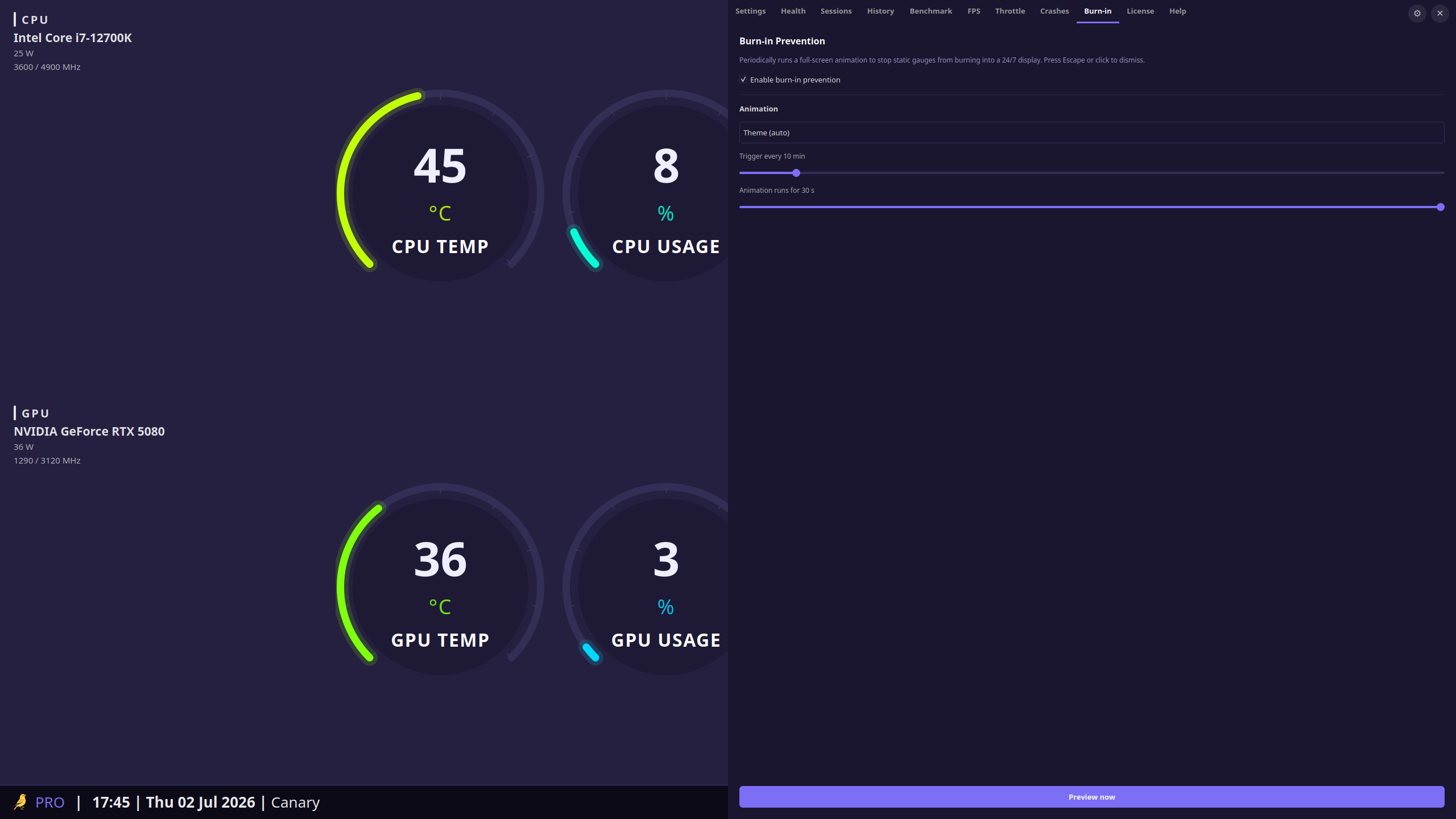Click the CPU section heading
The width and height of the screenshot is (1456, 819).
[x=35, y=20]
